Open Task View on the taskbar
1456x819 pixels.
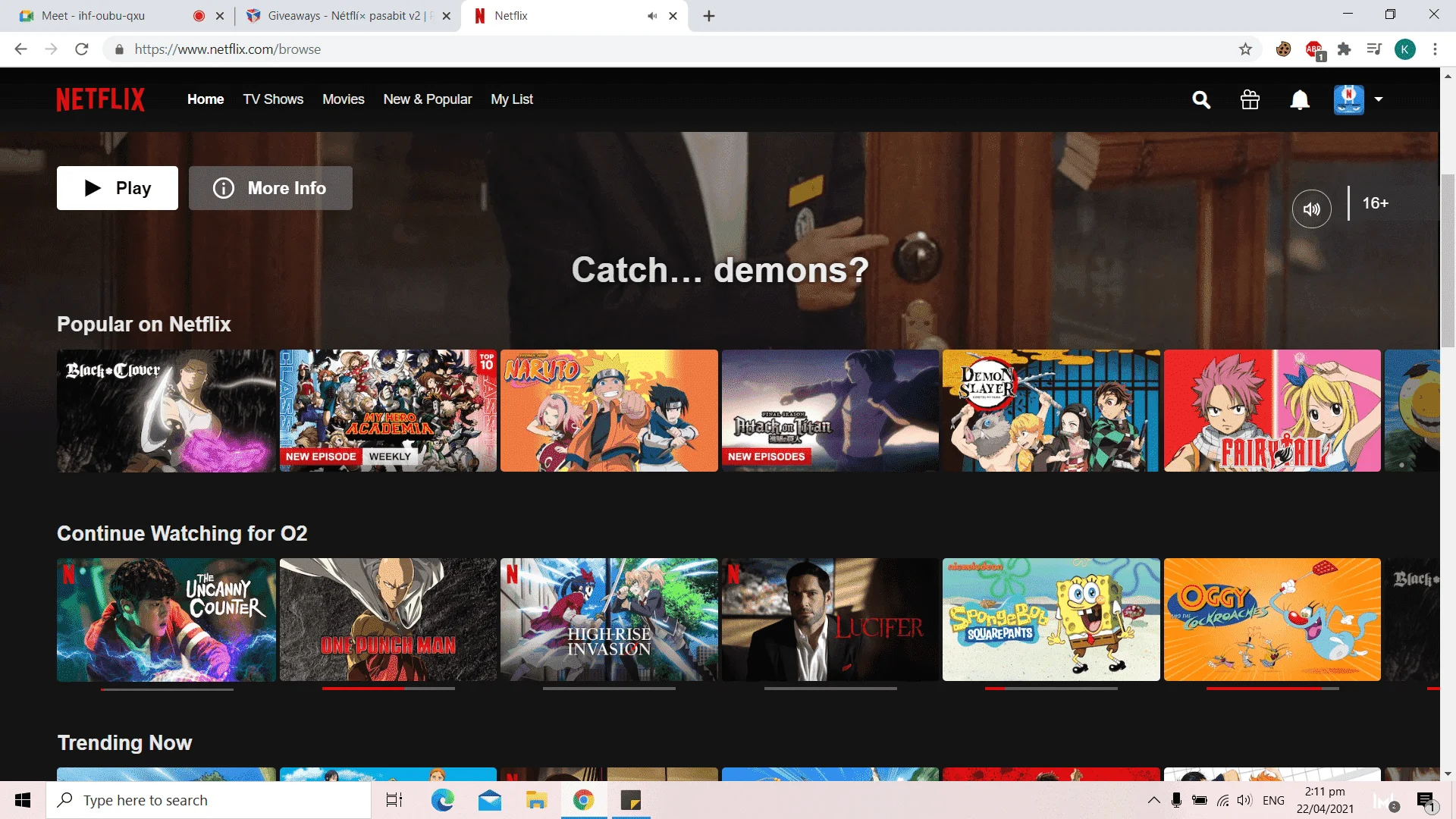[394, 800]
